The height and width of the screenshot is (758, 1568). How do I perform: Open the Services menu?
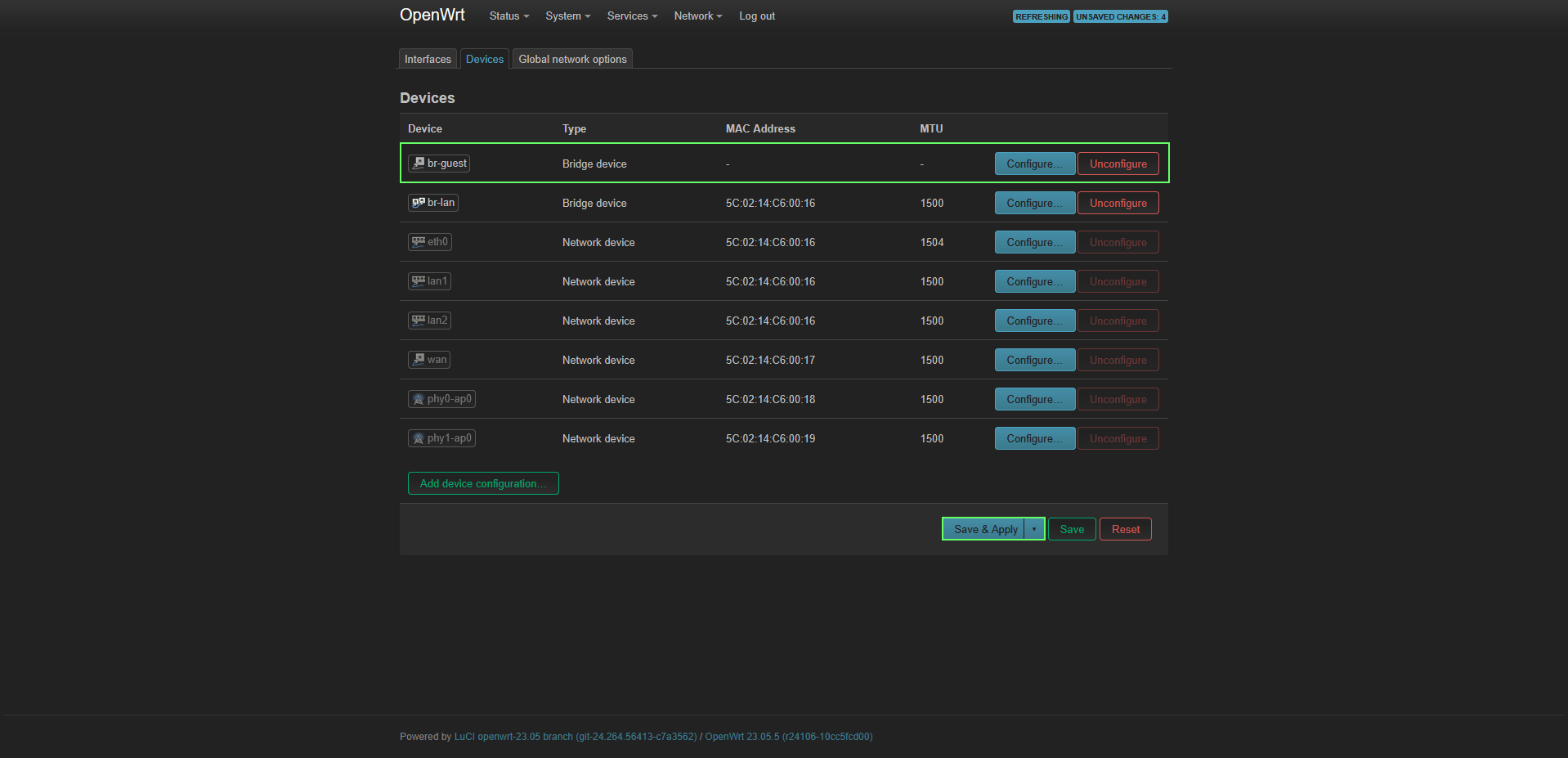click(632, 16)
